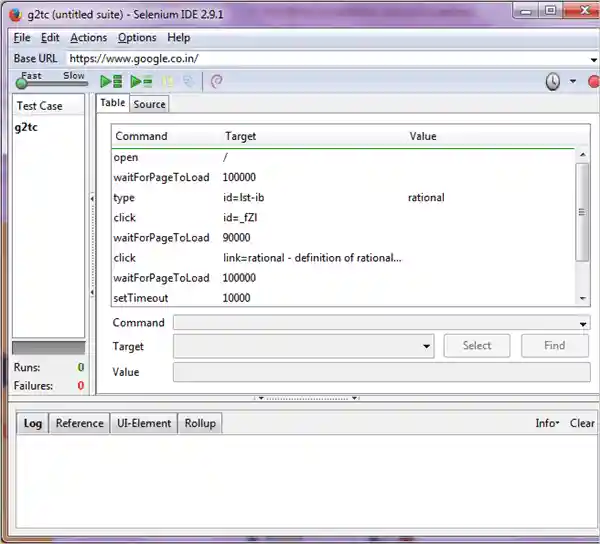Viewport: 600px width, 544px height.
Task: Open the Target field dropdown arrow
Action: pyautogui.click(x=426, y=346)
